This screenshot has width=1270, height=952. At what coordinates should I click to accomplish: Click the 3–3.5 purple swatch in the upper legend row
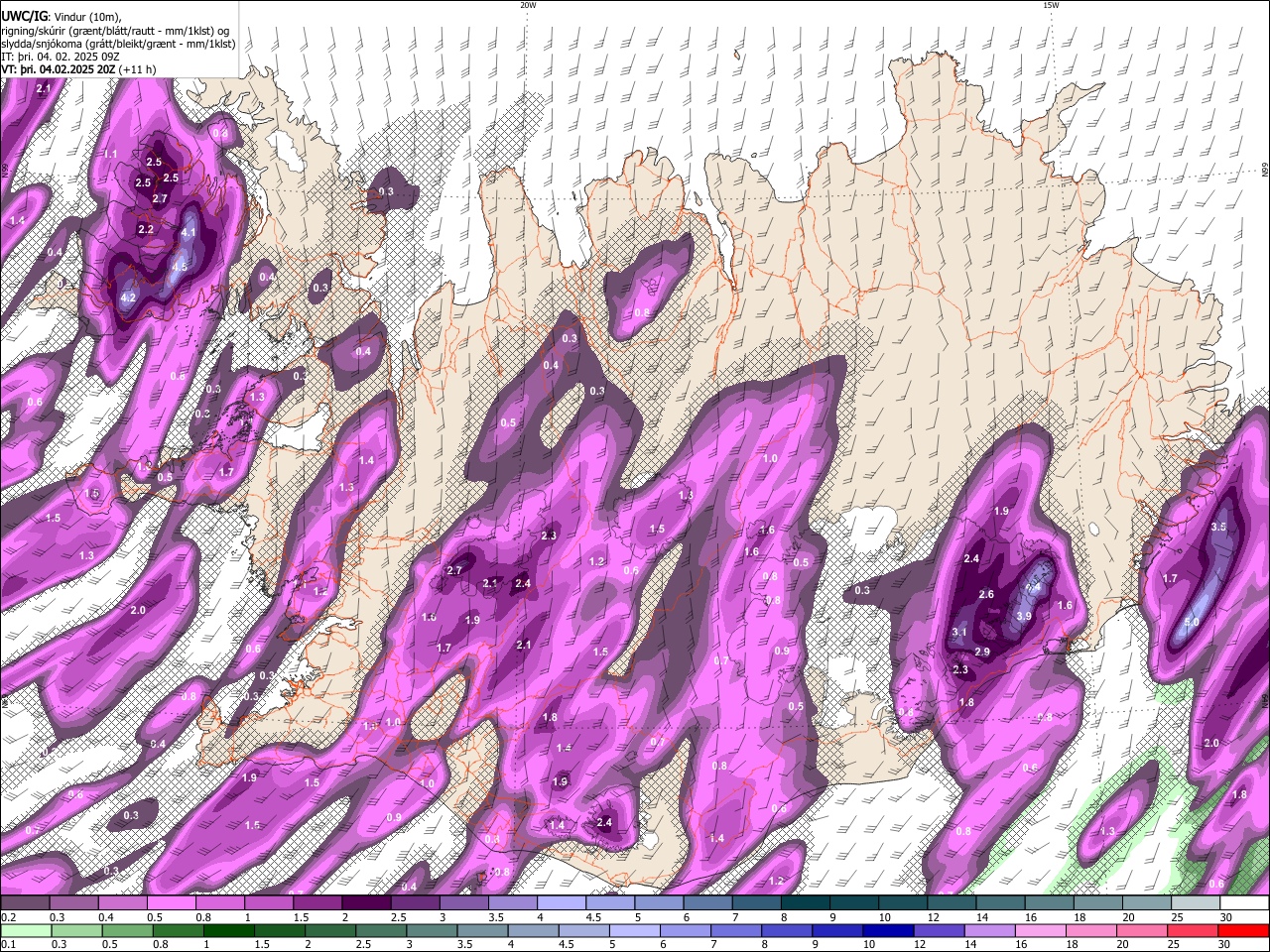point(464,903)
